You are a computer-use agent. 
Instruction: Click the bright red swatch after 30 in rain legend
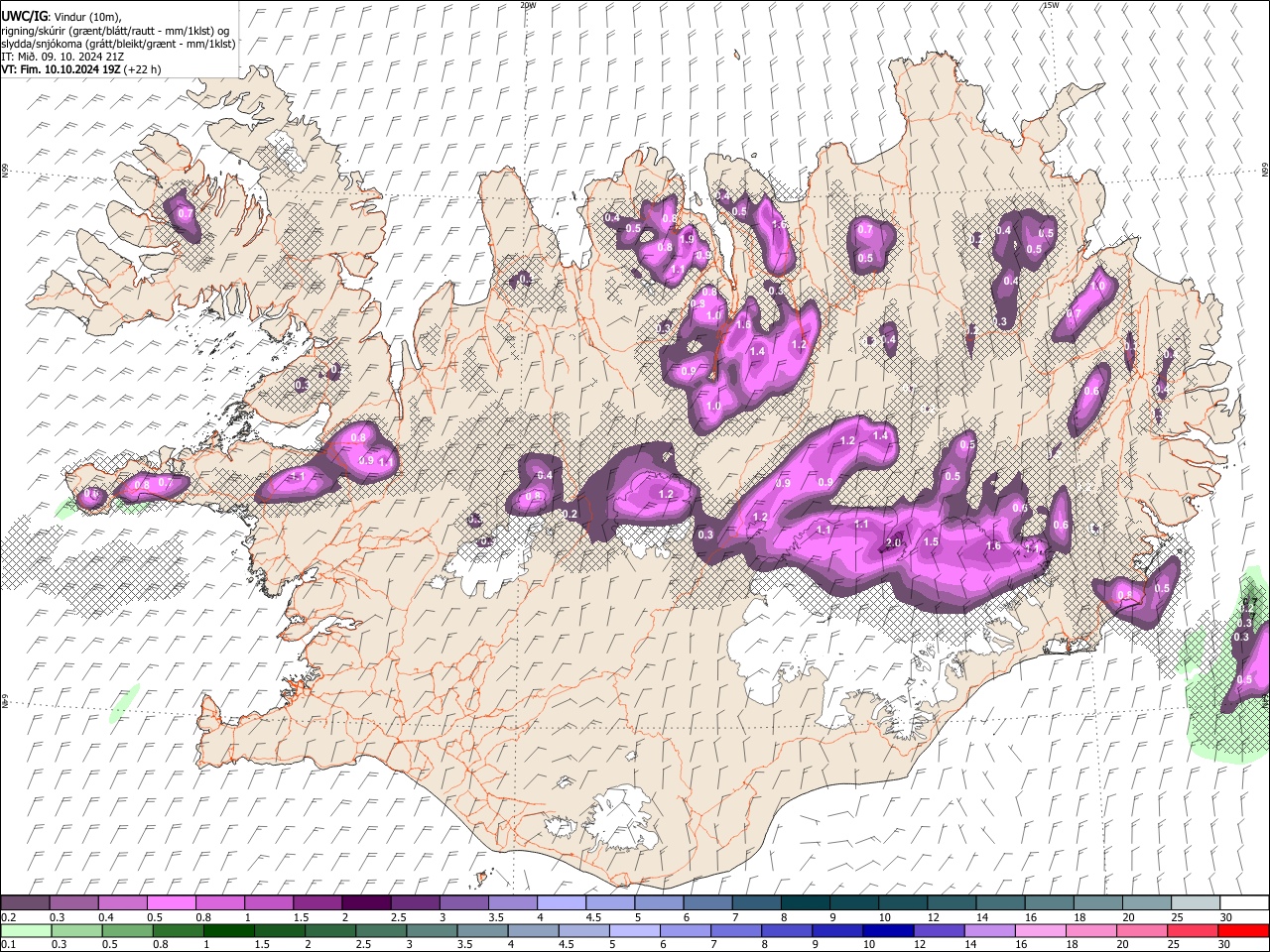1242,930
